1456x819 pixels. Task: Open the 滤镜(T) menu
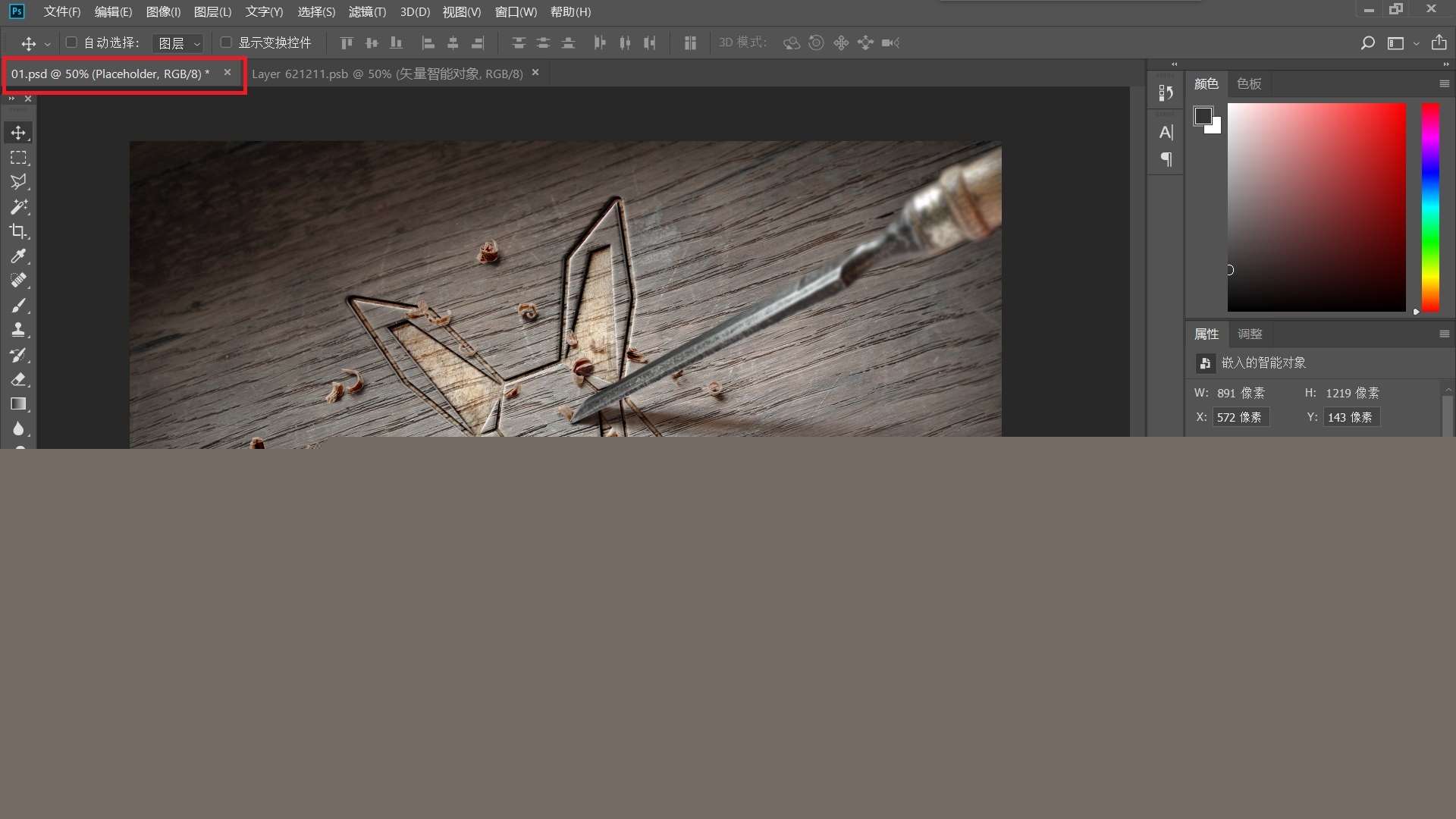pyautogui.click(x=367, y=12)
